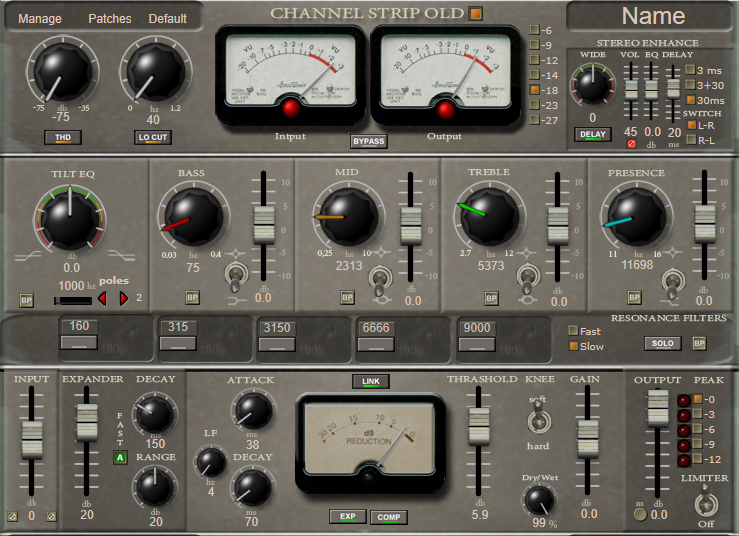Viewport: 739px width, 536px height.
Task: Open the Manage menu
Action: pyautogui.click(x=40, y=18)
